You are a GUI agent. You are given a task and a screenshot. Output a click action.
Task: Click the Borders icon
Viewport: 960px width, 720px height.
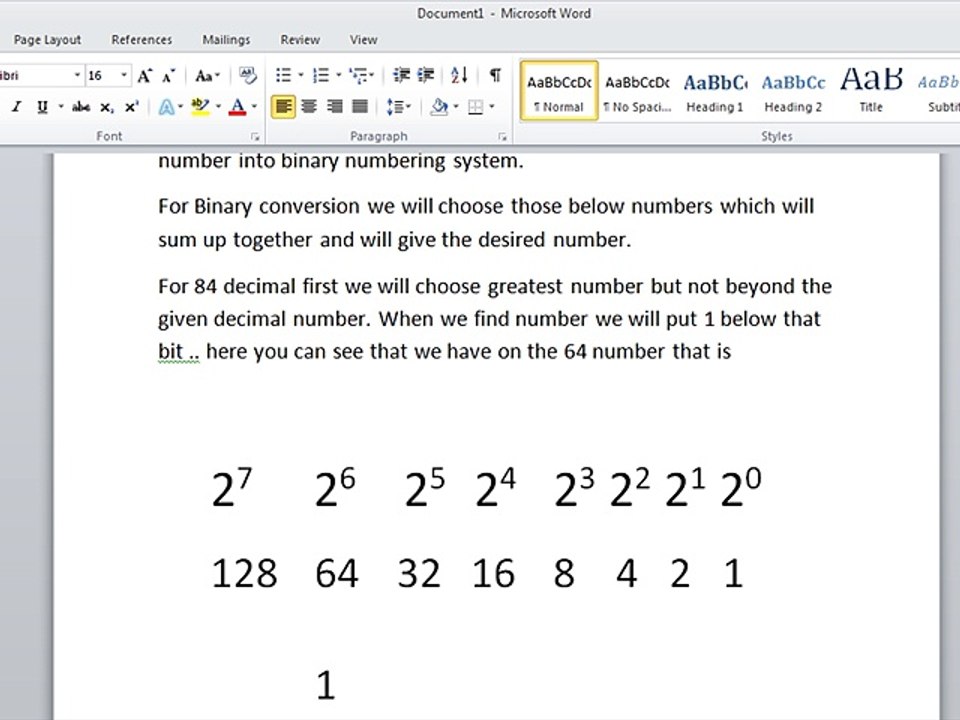coord(476,107)
